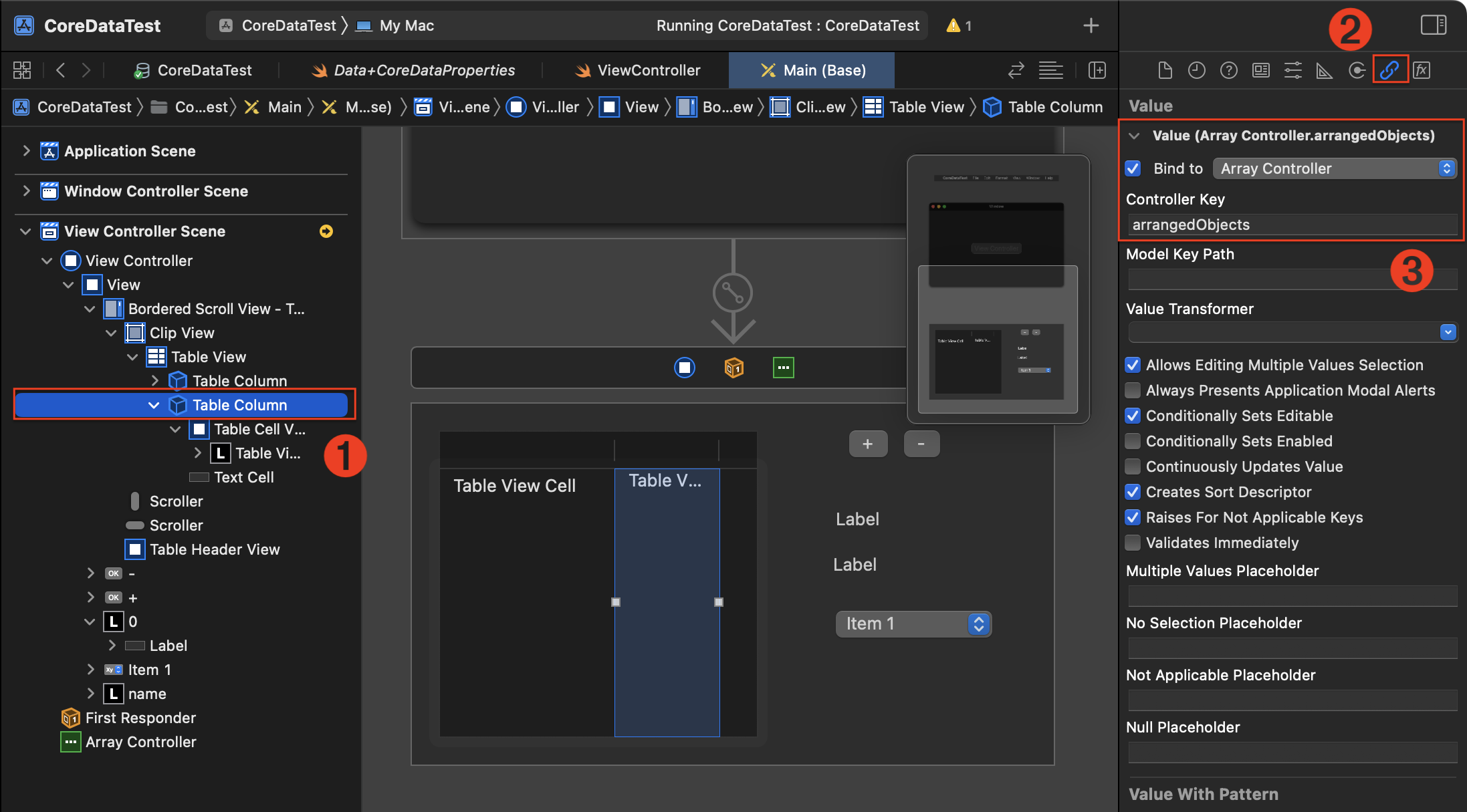
Task: Show the Size inspector ruler icon
Action: point(1324,70)
